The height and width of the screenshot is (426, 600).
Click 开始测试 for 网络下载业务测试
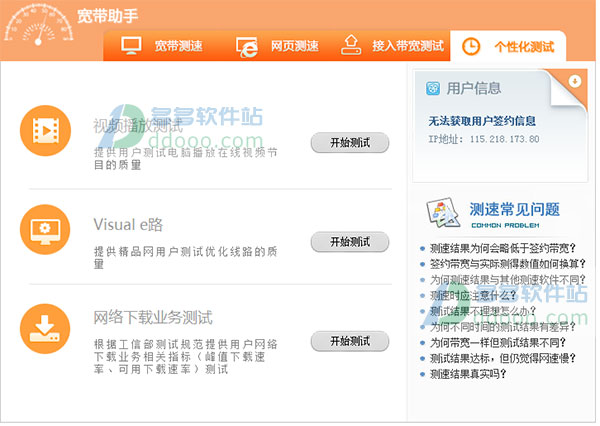pos(350,341)
